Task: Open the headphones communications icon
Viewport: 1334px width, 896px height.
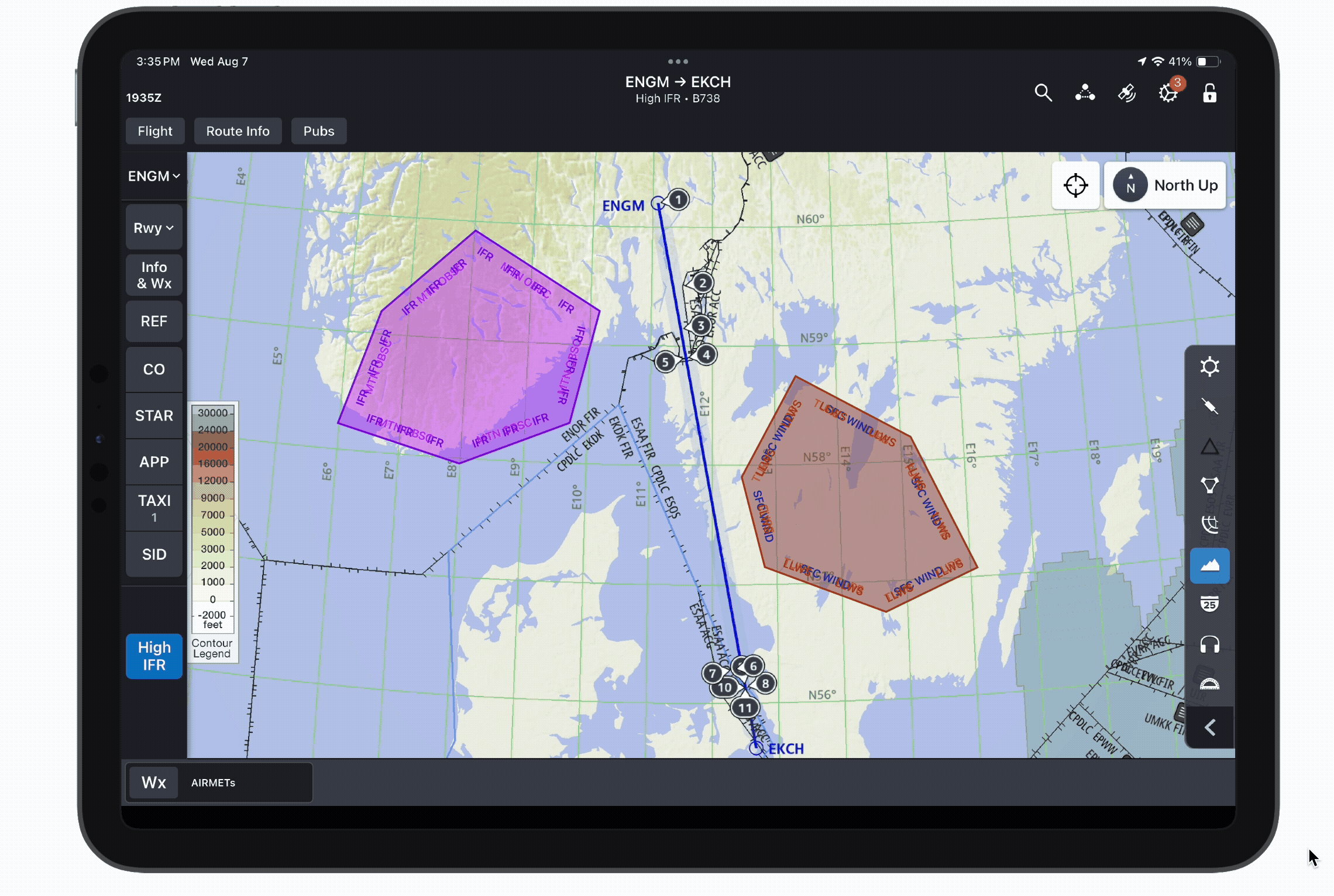Action: [1209, 645]
